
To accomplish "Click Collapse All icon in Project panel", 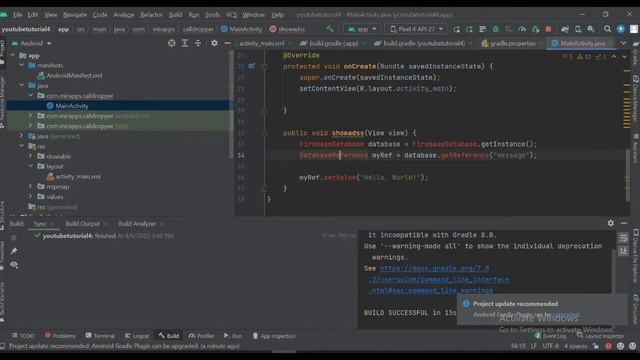I will tap(198, 43).
